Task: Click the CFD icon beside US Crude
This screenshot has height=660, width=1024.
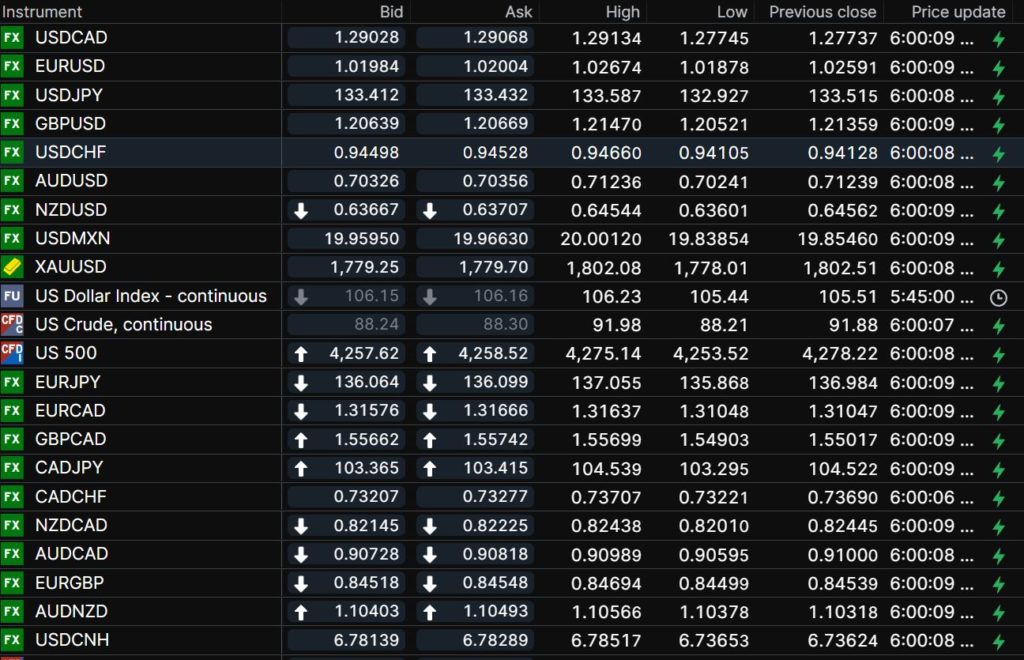Action: pyautogui.click(x=12, y=324)
